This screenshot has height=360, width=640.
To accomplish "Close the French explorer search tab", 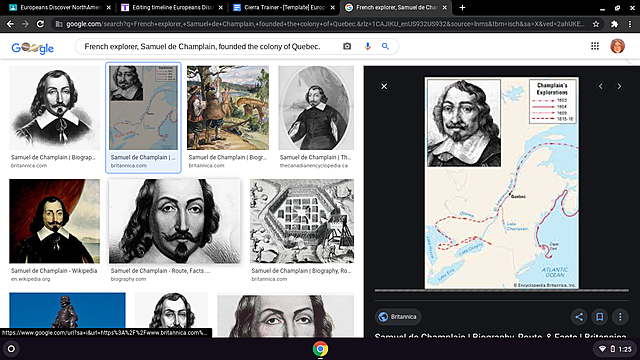I will pos(444,7).
